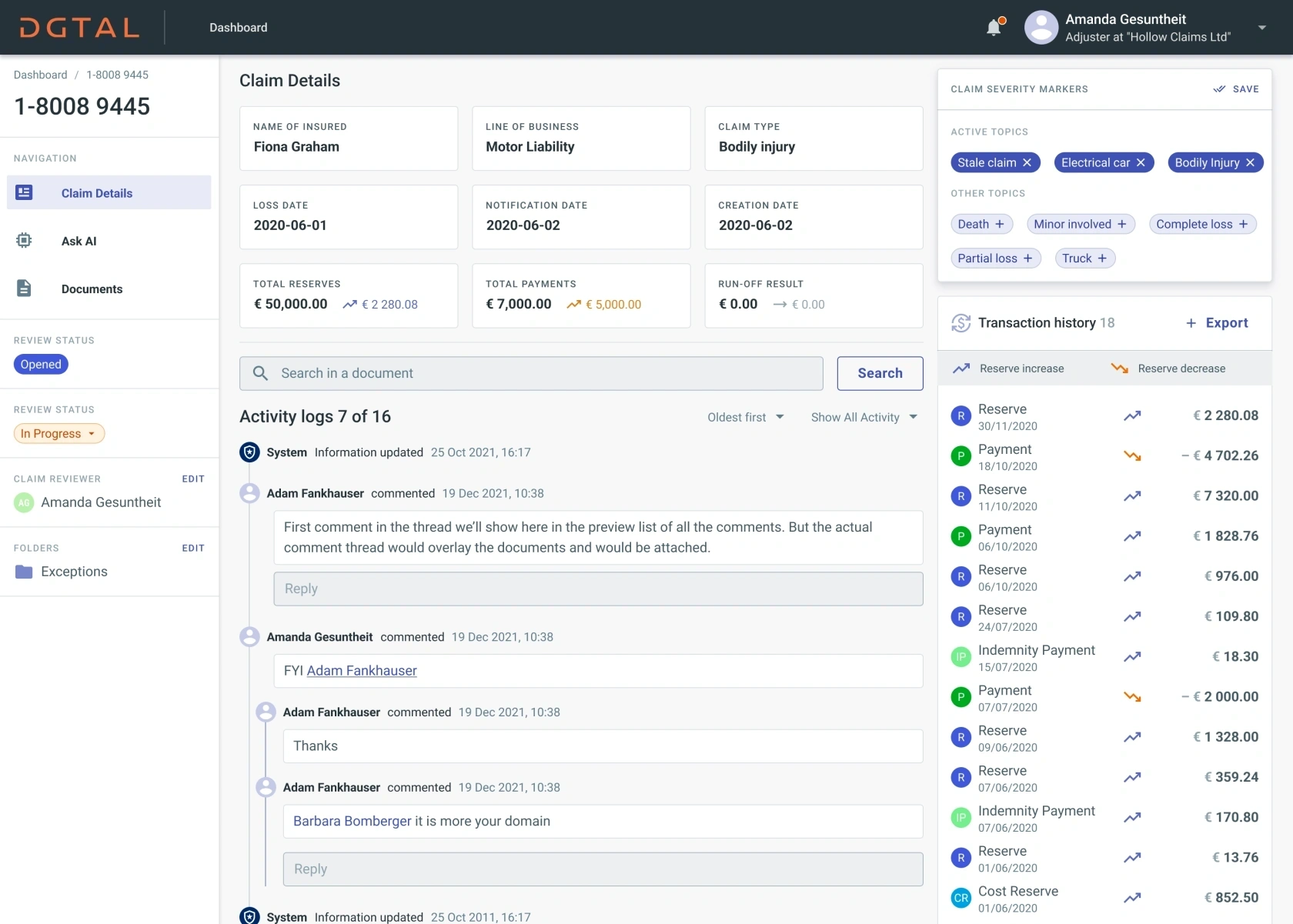Remove the Stale claim active topic
Screen dimensions: 1293x924
1027,162
